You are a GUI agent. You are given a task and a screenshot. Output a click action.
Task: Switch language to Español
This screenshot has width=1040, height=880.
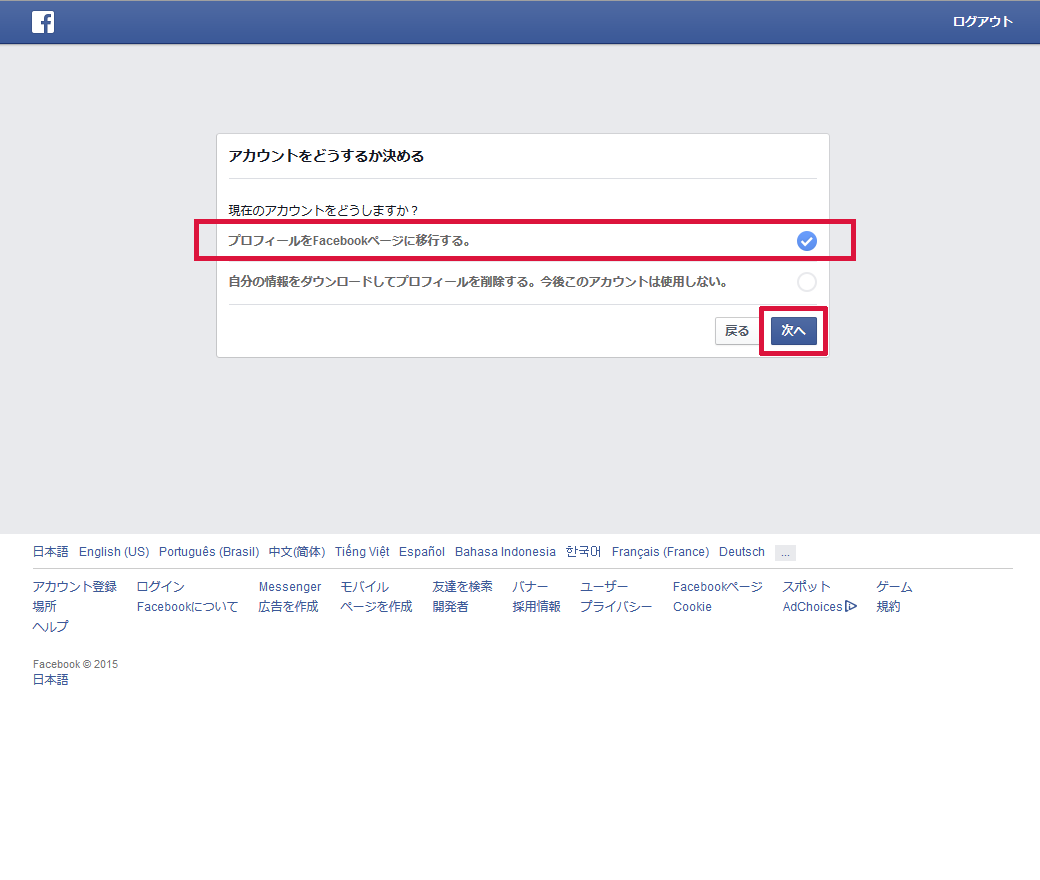click(422, 552)
